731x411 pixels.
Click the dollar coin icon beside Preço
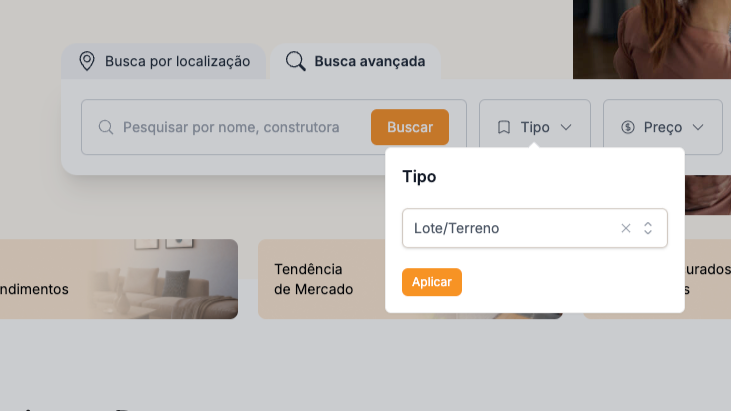tap(628, 127)
